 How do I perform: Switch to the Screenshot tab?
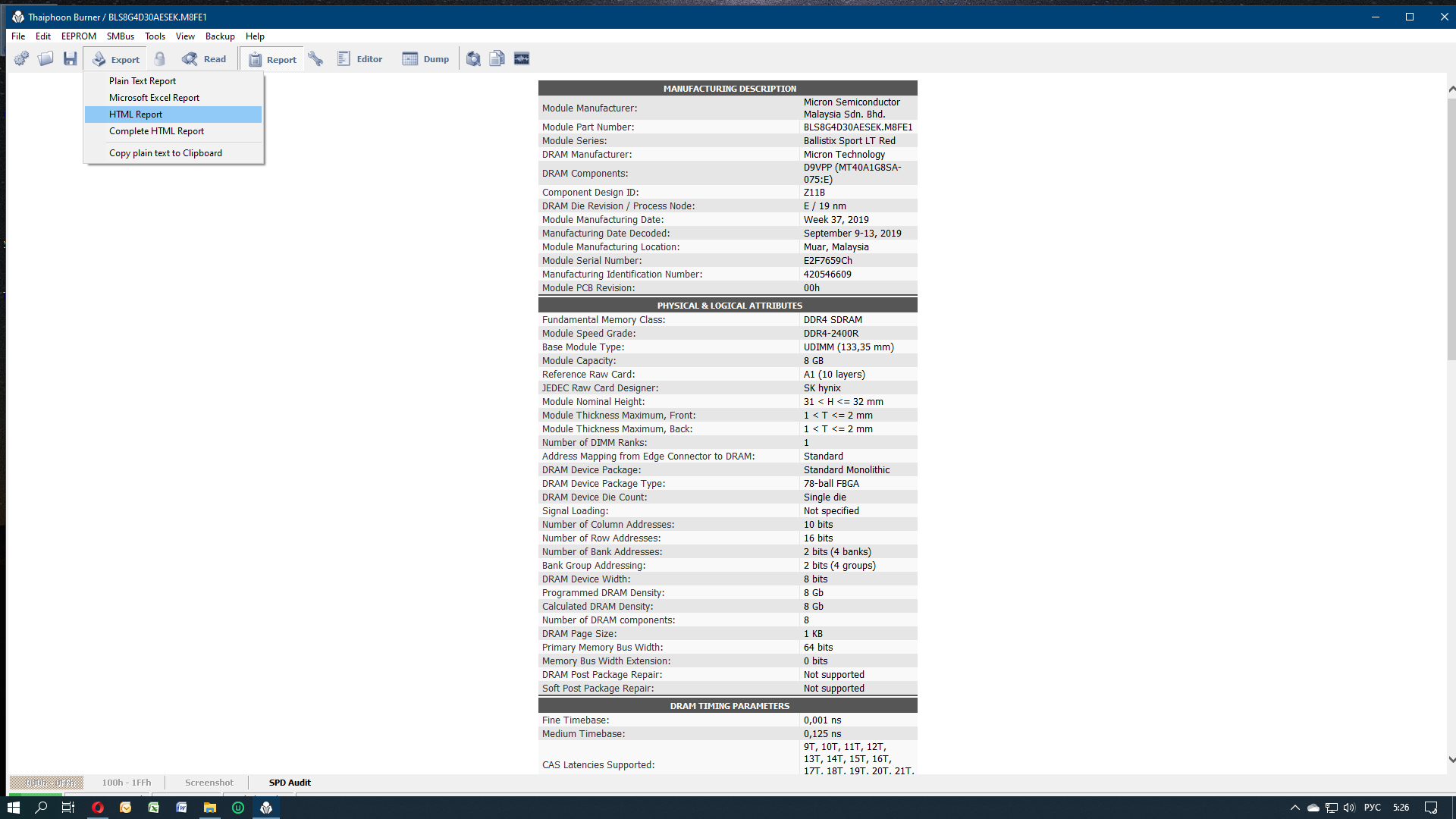click(x=209, y=783)
